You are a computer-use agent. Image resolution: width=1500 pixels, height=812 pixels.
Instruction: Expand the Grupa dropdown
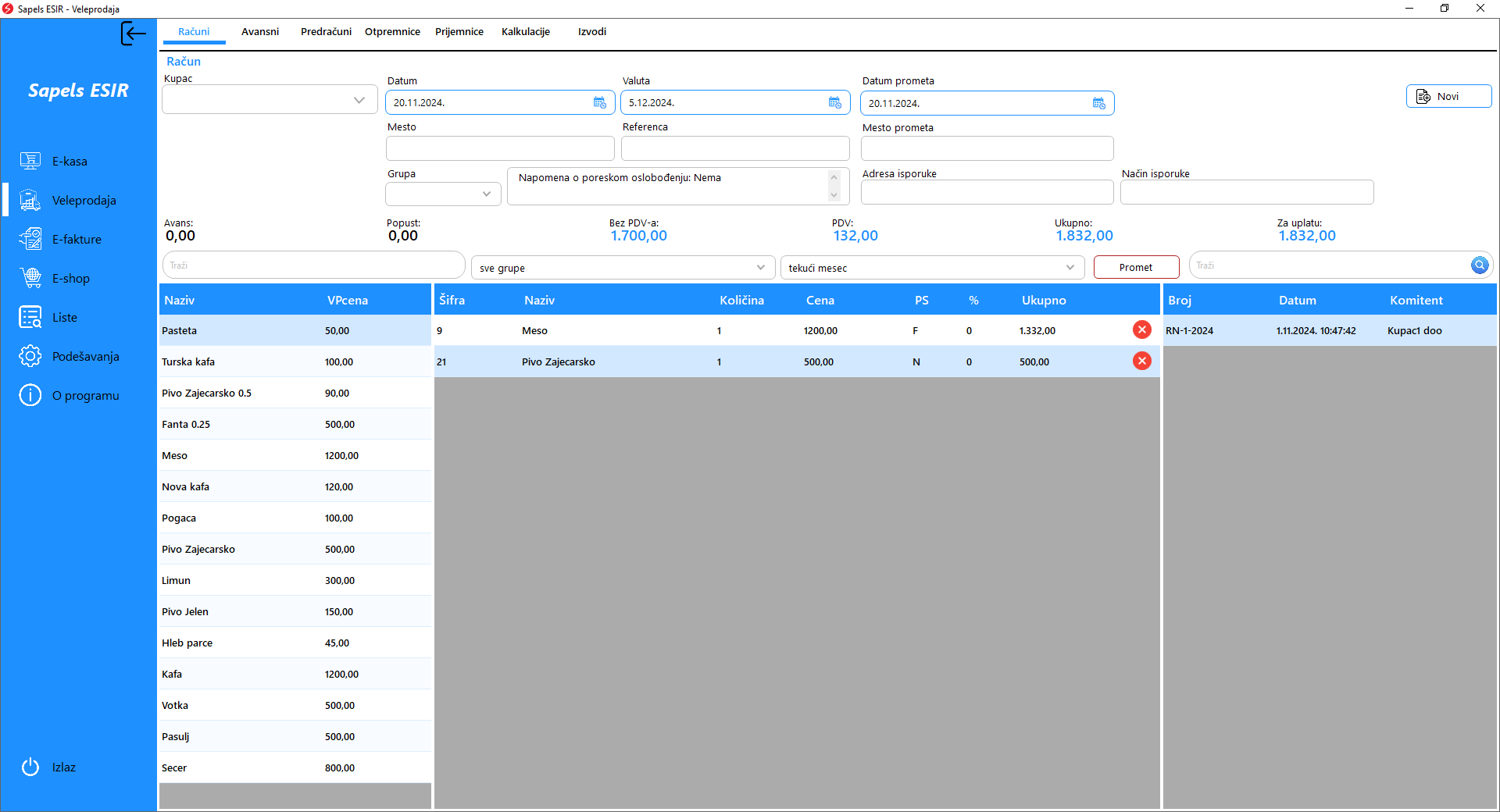[486, 194]
